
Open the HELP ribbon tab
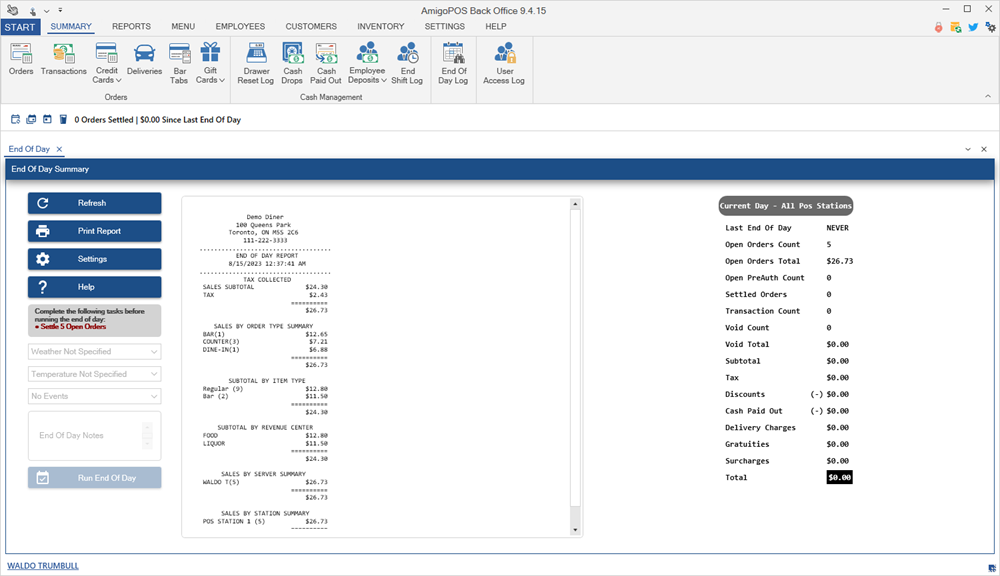coord(496,26)
